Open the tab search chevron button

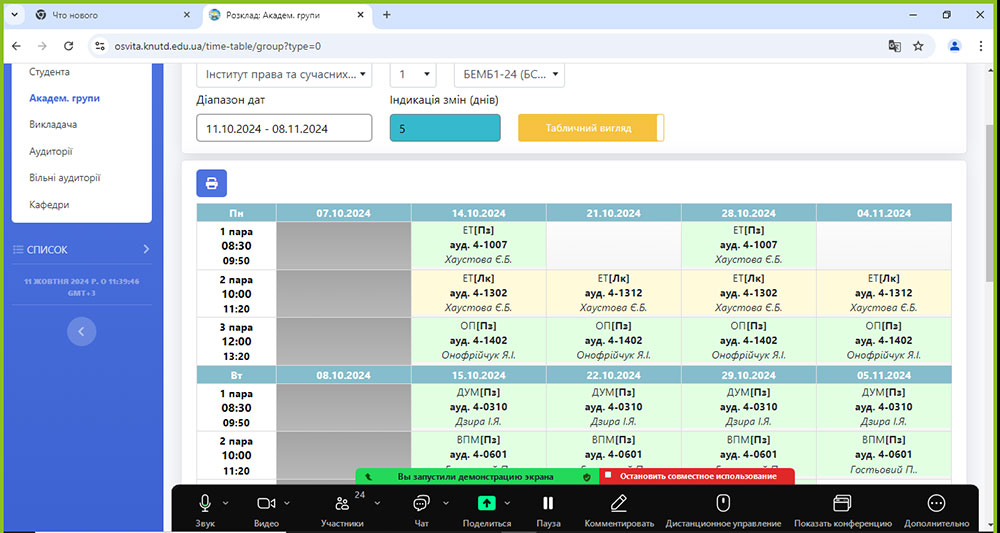click(x=14, y=15)
